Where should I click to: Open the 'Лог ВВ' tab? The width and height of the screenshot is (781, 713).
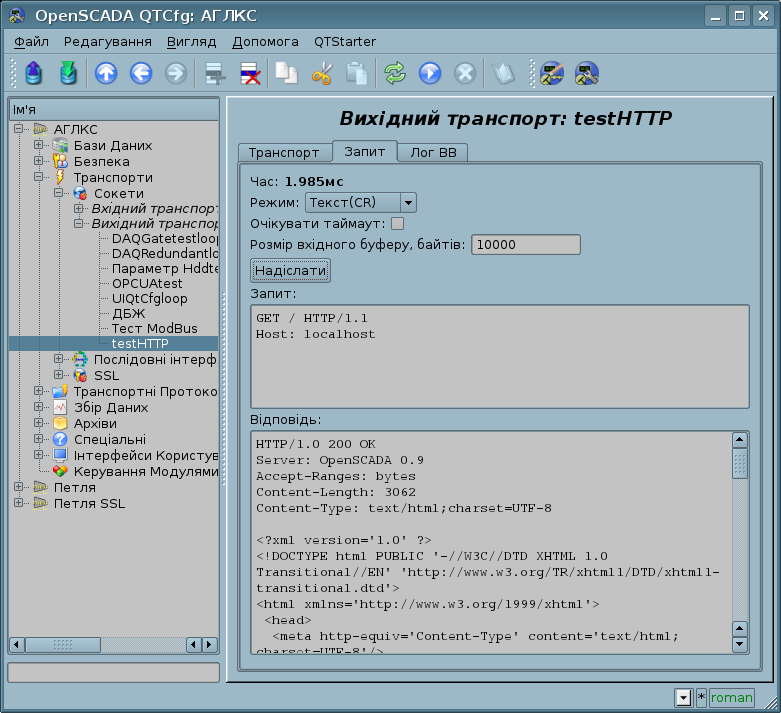433,153
